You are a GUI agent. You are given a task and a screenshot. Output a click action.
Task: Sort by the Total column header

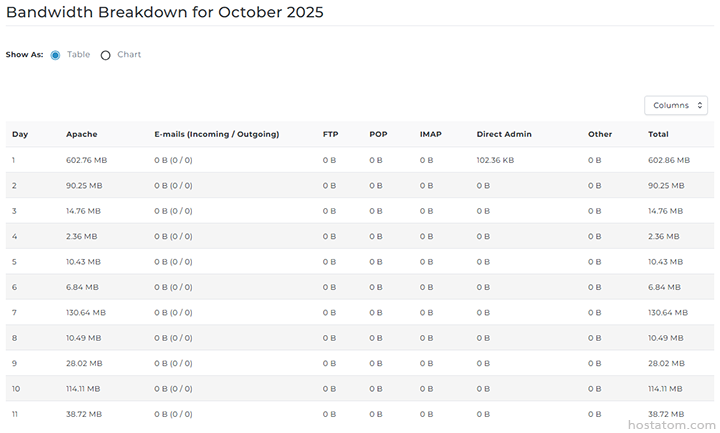658,134
